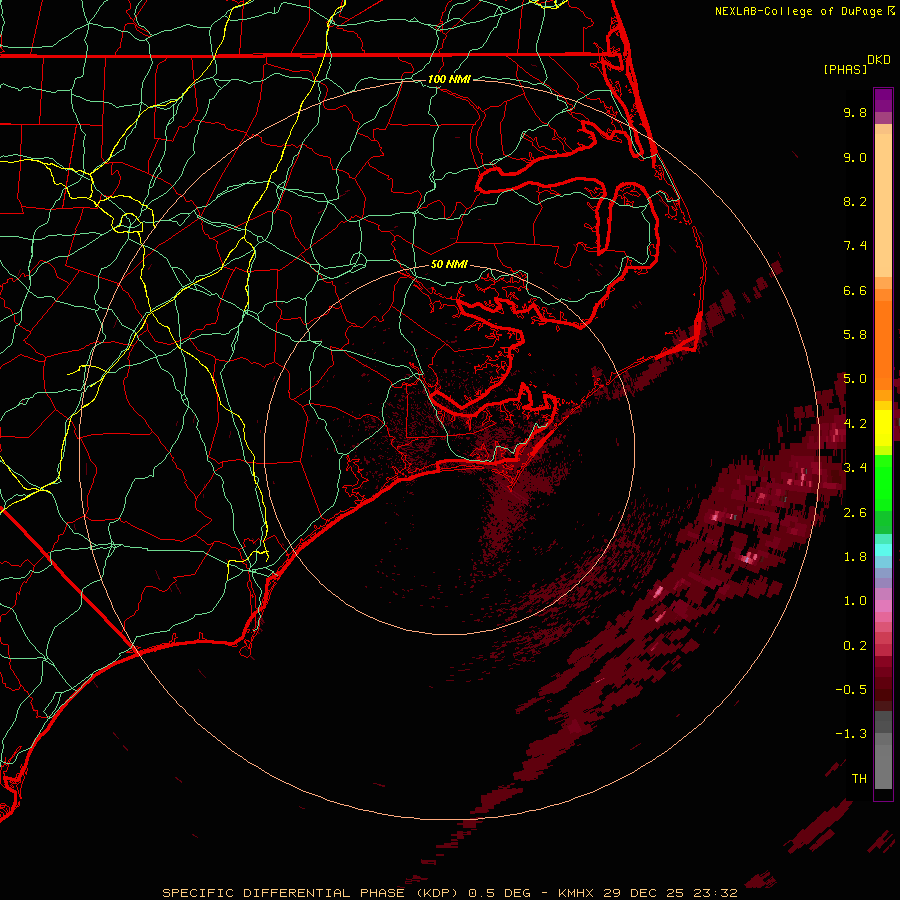Image resolution: width=900 pixels, height=900 pixels.
Task: Select the 9.0 scale value
Action: coord(855,157)
